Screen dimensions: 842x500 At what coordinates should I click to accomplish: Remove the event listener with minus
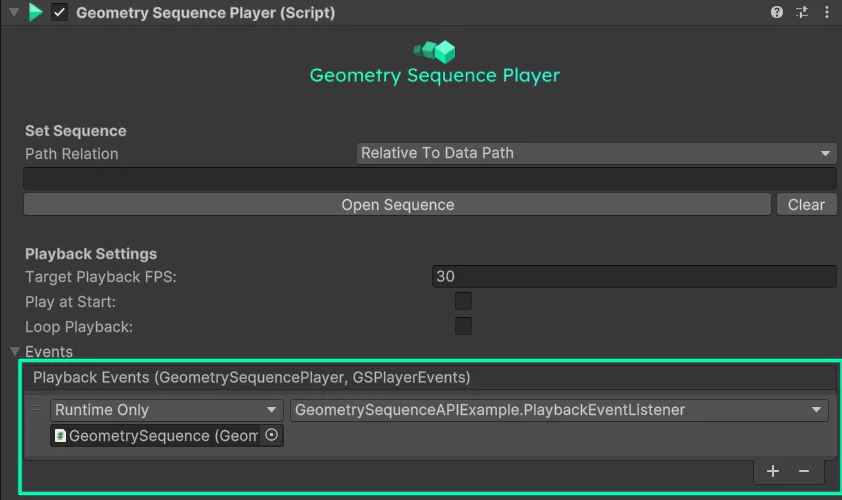click(804, 471)
